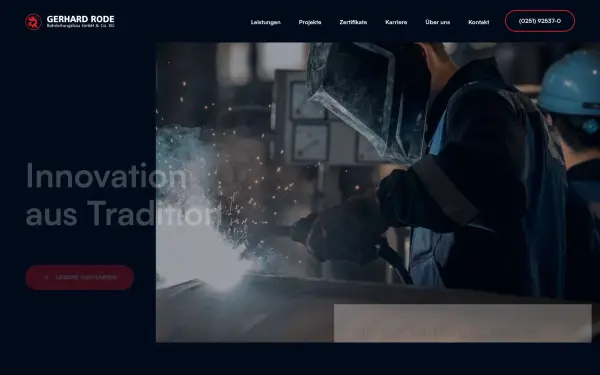Click the arrow icon in the Leistungen button
Image resolution: width=600 pixels, height=375 pixels.
pyautogui.click(x=46, y=277)
